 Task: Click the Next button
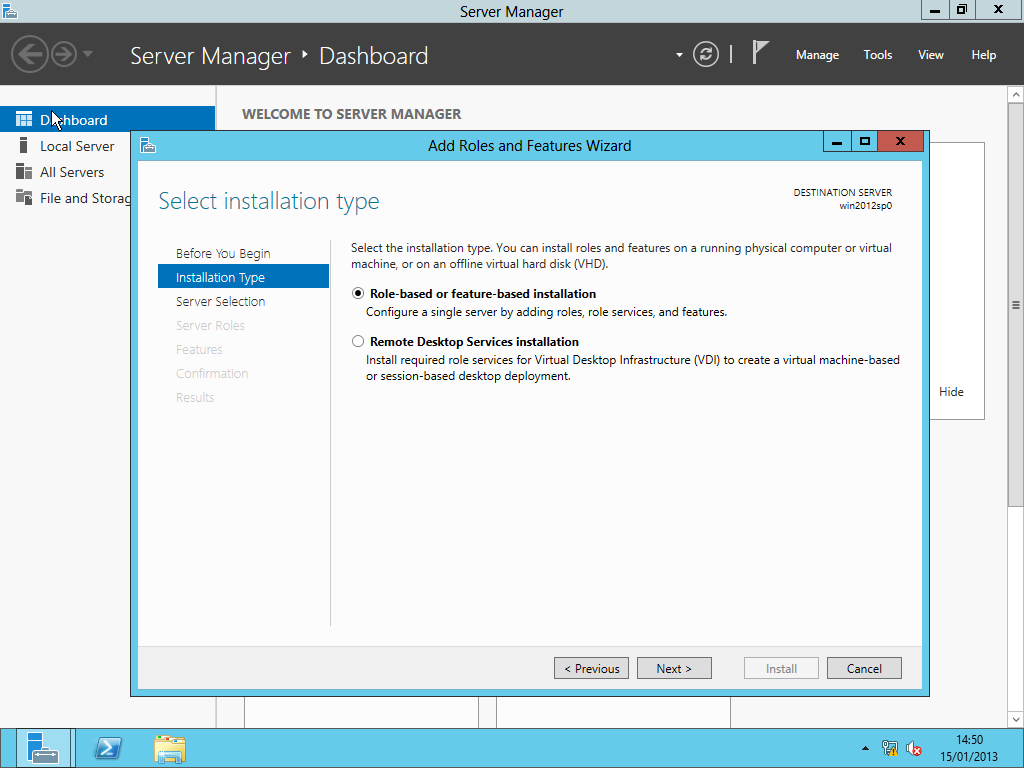tap(674, 668)
